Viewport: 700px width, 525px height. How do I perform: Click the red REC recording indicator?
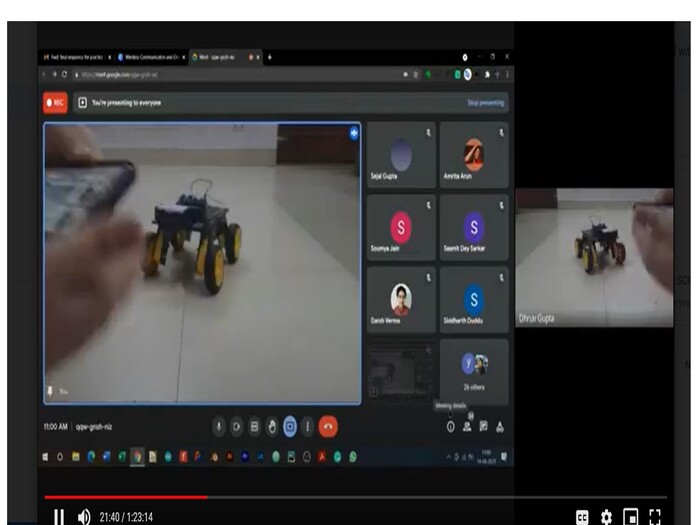pyautogui.click(x=55, y=103)
